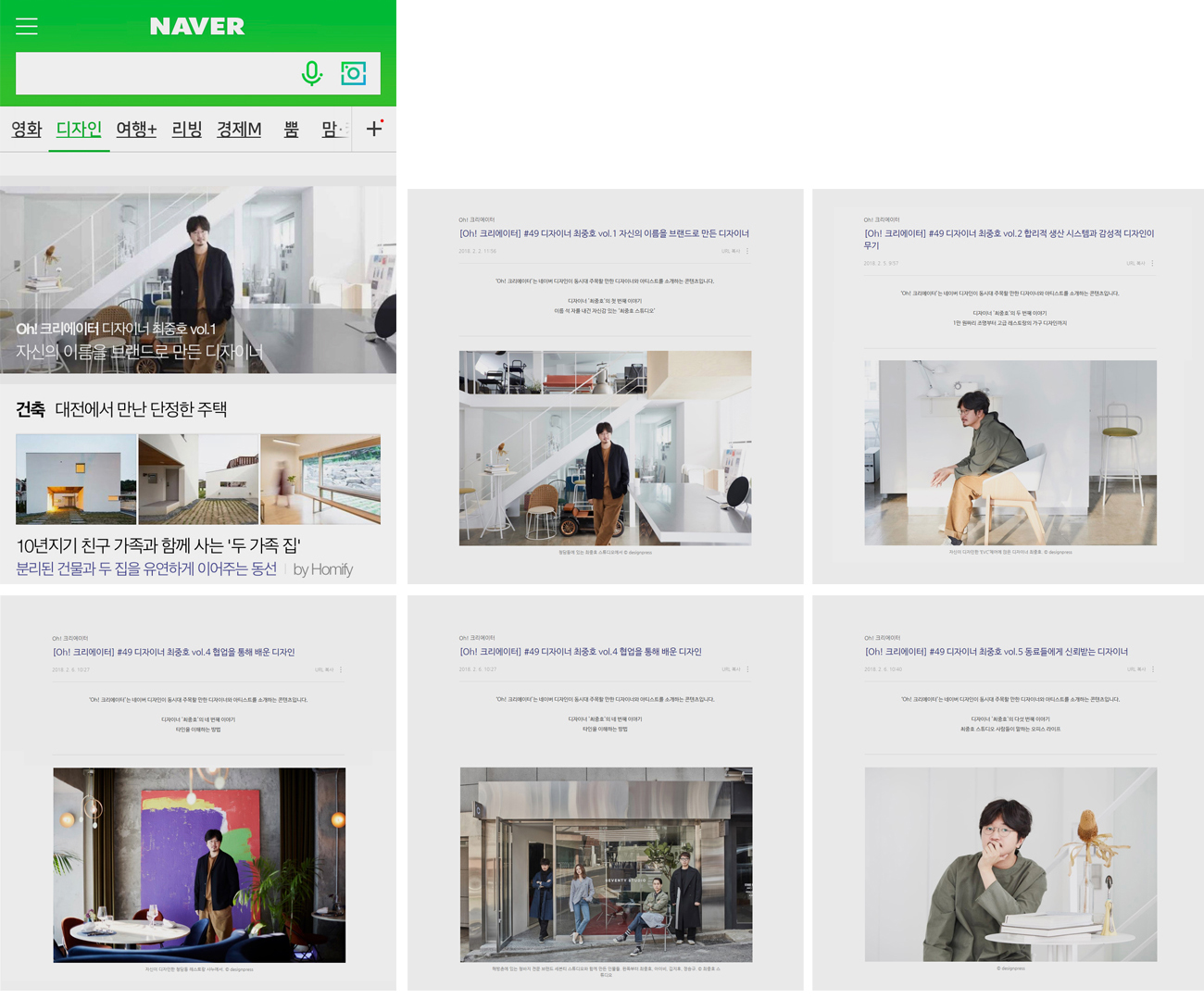Click the text 최중호 스튜디오 사람들이 말하는 오피스 라이프
This screenshot has height=999, width=1204.
1010,729
